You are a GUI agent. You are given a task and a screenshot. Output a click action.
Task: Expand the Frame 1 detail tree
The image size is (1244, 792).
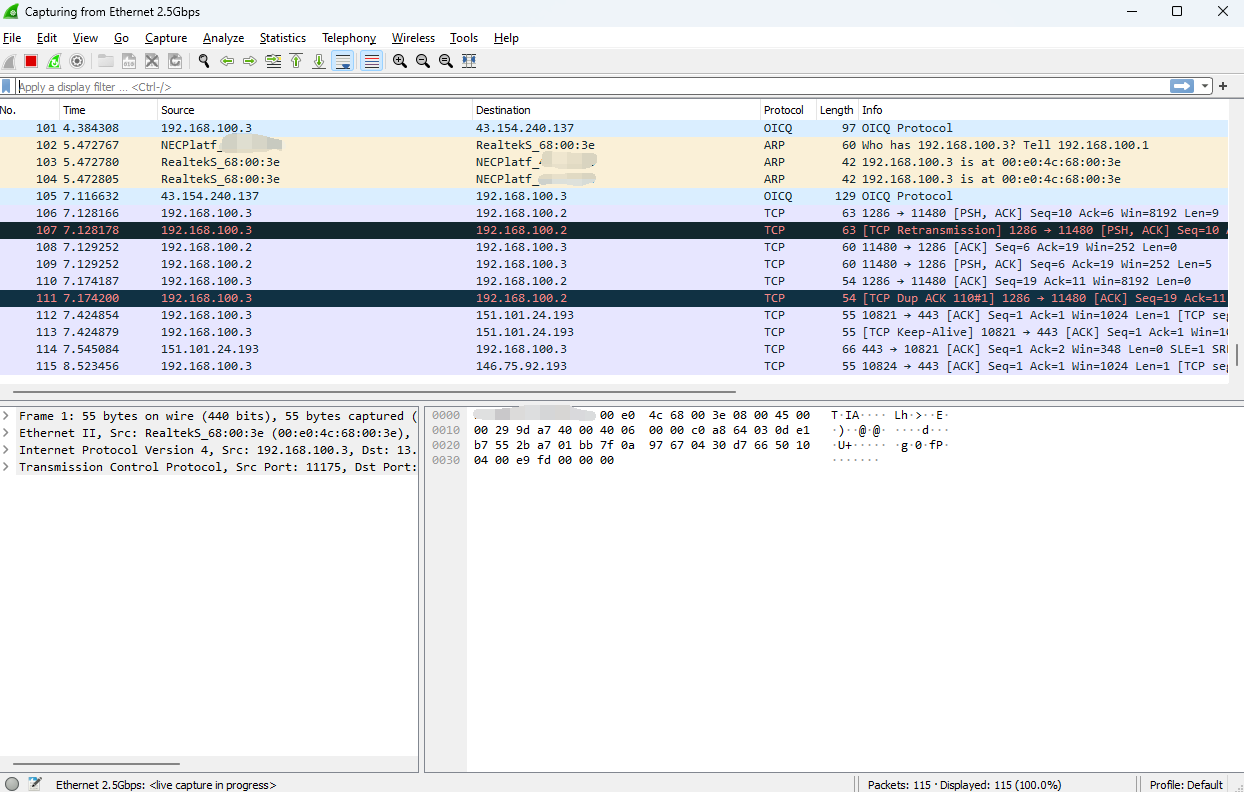click(x=6, y=416)
